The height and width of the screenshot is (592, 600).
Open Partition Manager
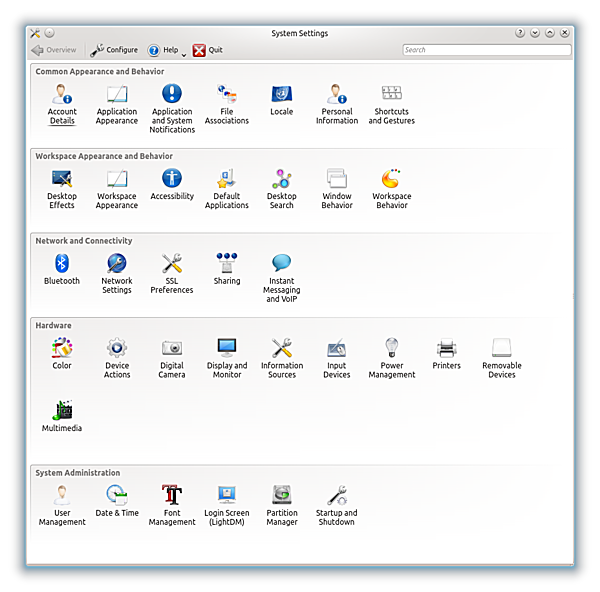click(282, 506)
